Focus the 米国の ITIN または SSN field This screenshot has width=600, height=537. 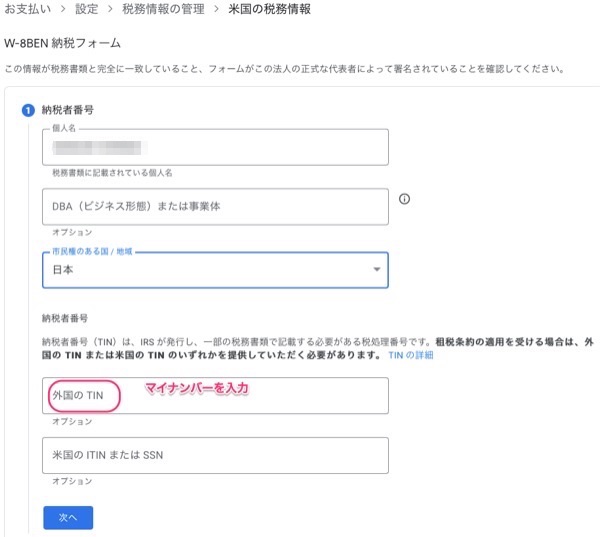click(x=215, y=455)
